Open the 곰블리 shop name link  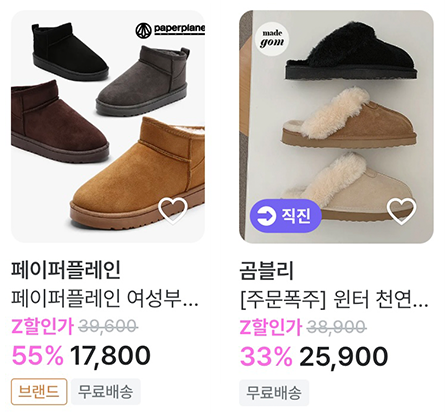pyautogui.click(x=267, y=270)
